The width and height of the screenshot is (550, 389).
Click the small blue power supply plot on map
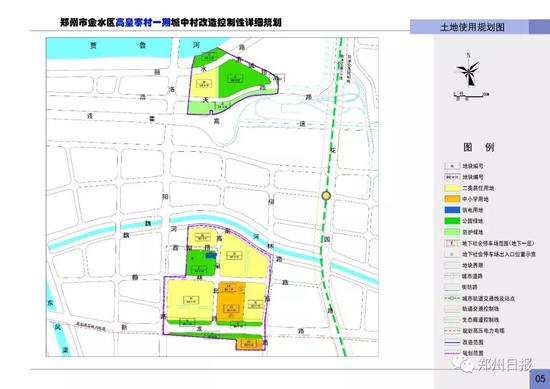pos(211,256)
